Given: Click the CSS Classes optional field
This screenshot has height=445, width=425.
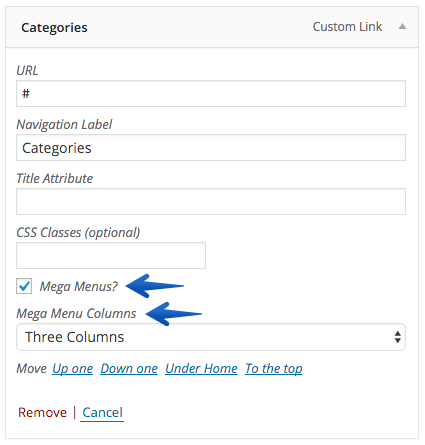Looking at the screenshot, I should [x=111, y=256].
